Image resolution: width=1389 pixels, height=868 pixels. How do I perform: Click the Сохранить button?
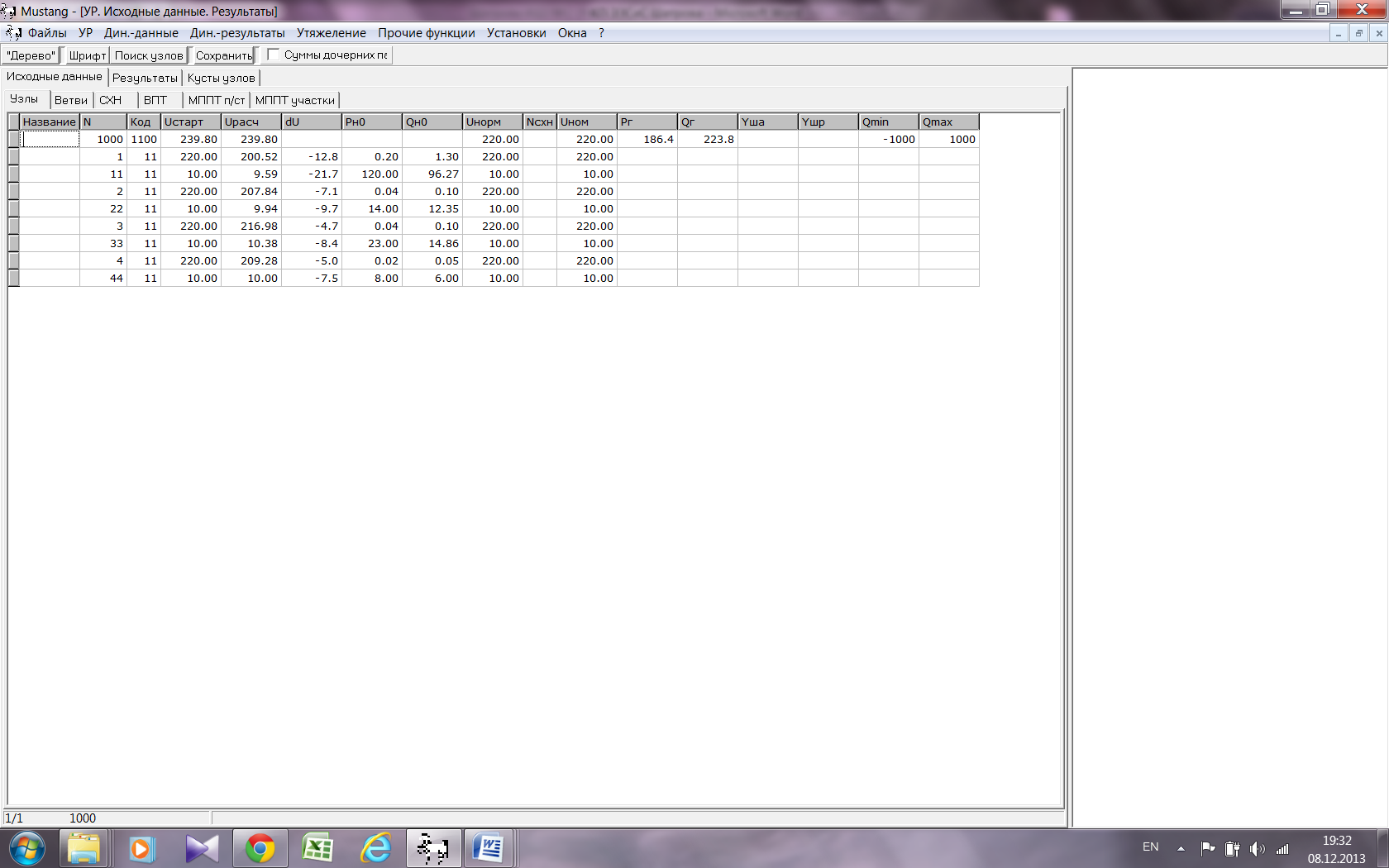[223, 55]
